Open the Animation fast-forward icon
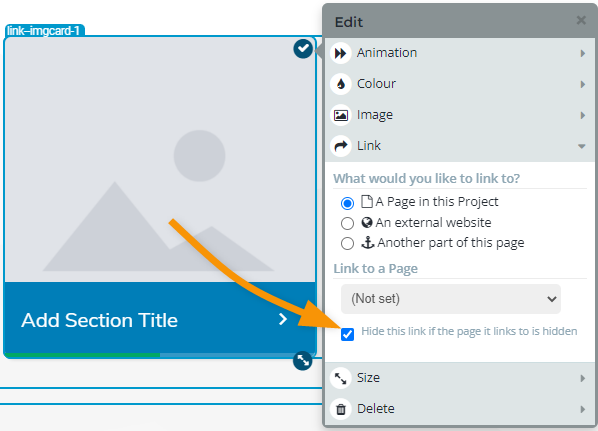The width and height of the screenshot is (598, 431). point(341,53)
